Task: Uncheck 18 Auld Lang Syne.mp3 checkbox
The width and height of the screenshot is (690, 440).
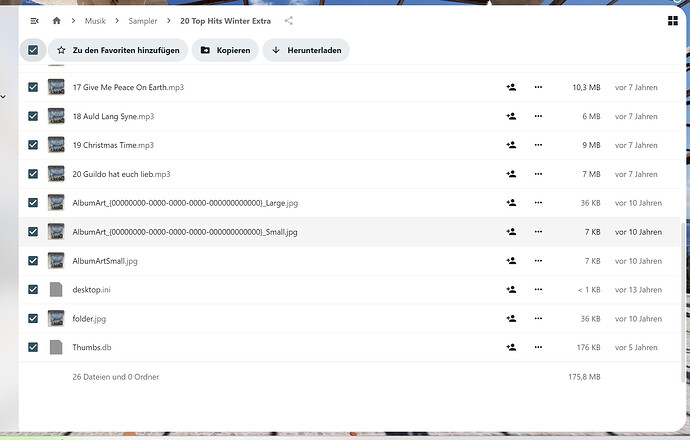Action: [x=33, y=116]
